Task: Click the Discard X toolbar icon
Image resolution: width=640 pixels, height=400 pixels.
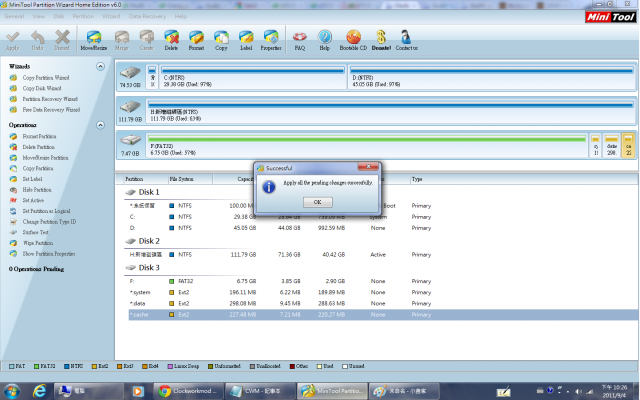Action: click(x=62, y=40)
